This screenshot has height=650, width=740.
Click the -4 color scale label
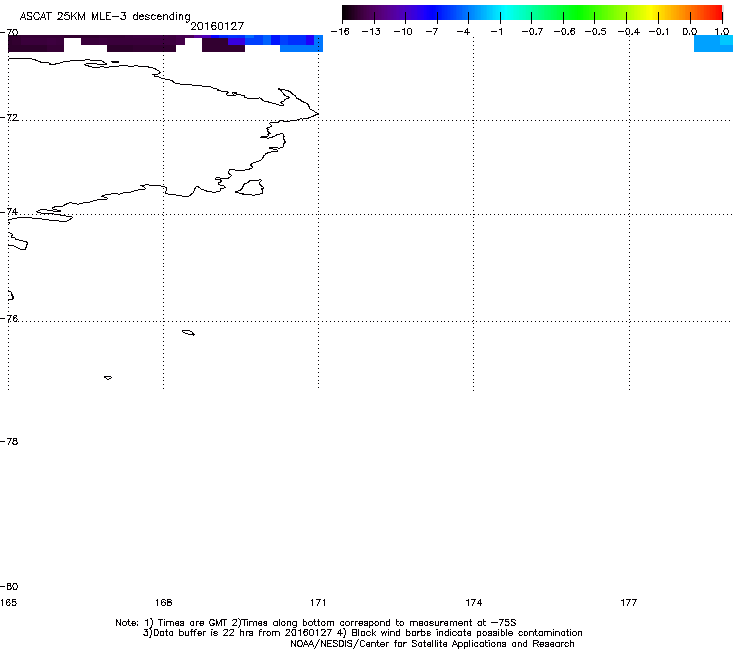pos(463,32)
